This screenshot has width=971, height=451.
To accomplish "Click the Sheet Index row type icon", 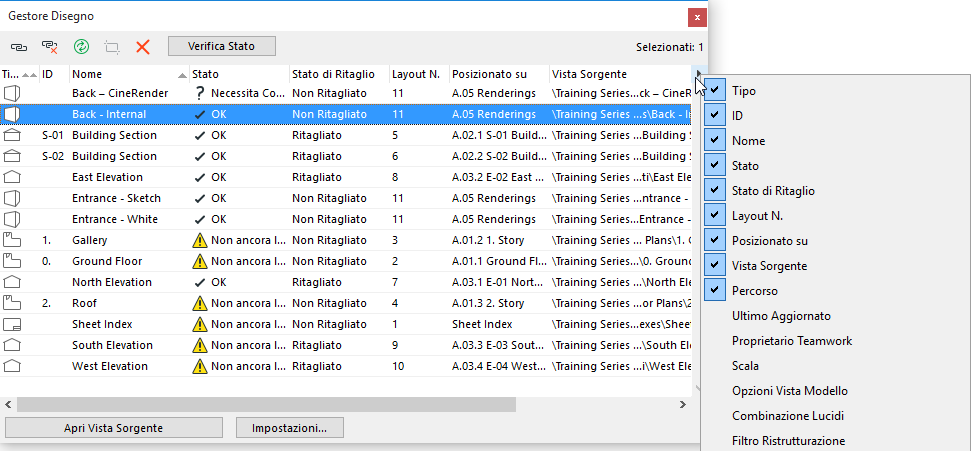I will click(12, 324).
